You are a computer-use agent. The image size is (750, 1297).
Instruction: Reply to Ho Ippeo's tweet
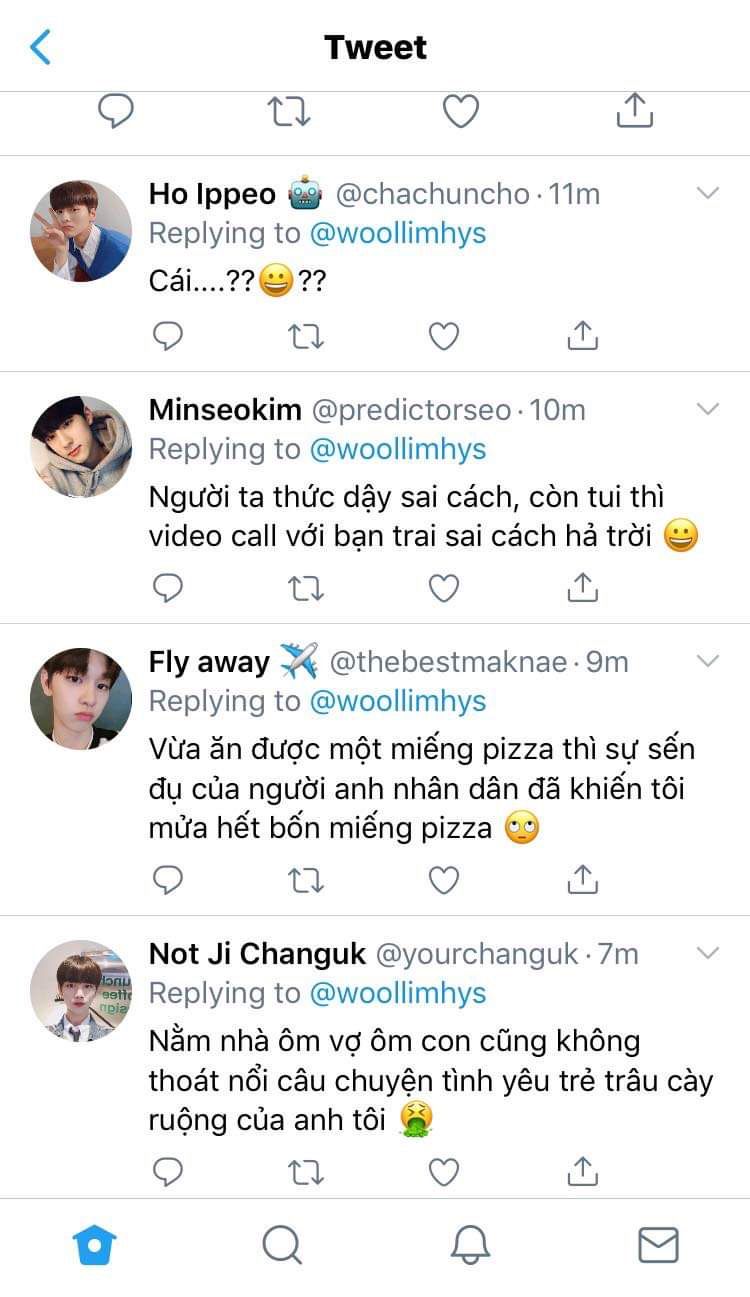[168, 337]
